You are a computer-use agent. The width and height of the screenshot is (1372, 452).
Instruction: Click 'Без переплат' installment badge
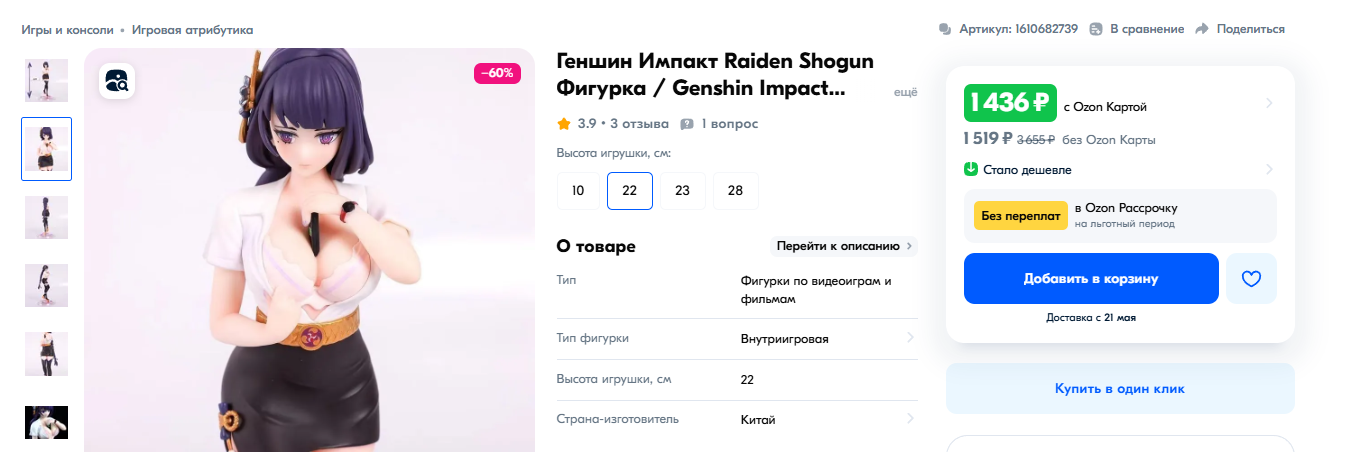[1020, 215]
